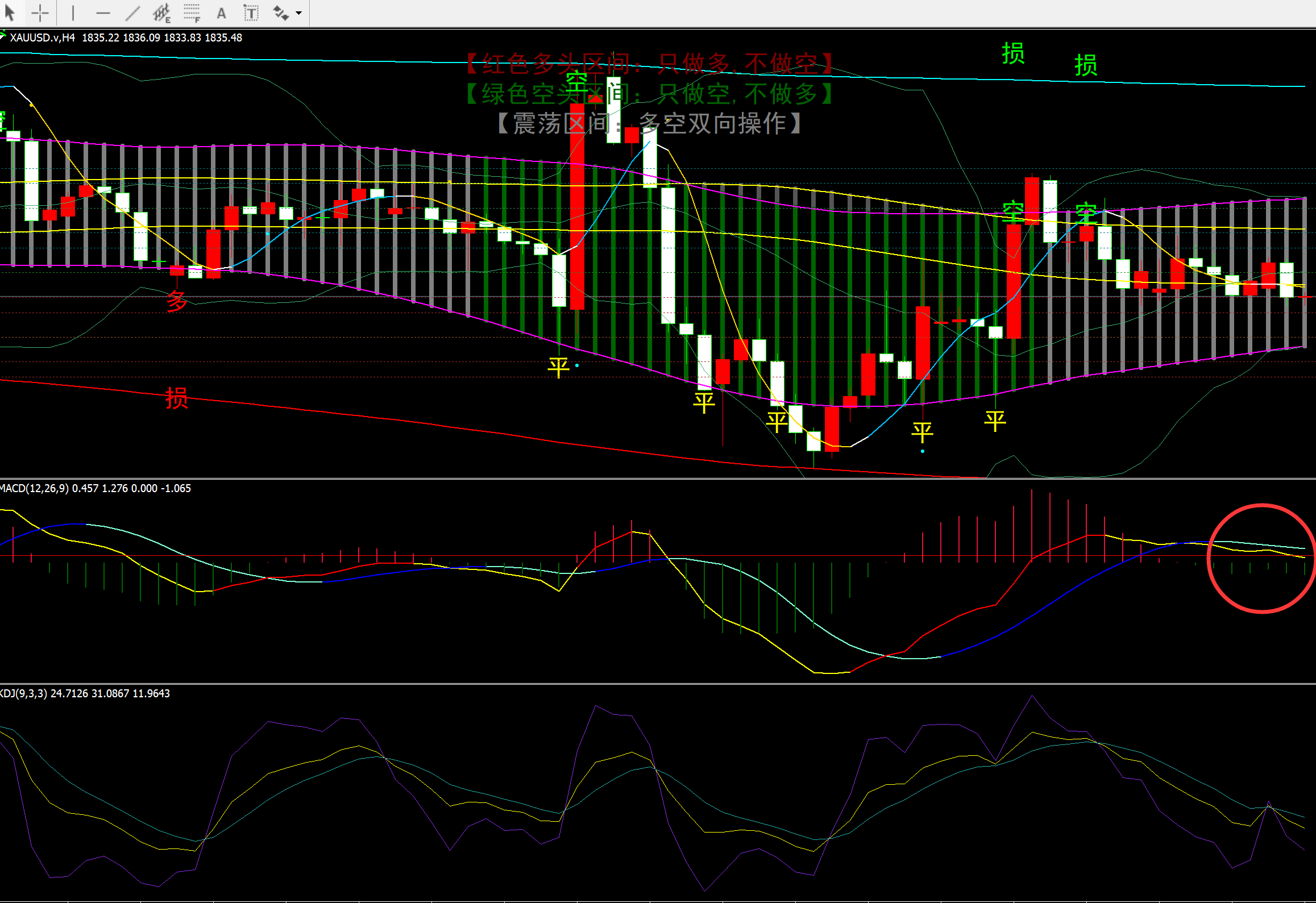Image resolution: width=1316 pixels, height=903 pixels.
Task: Click the red 多 marker on chart
Action: (176, 301)
